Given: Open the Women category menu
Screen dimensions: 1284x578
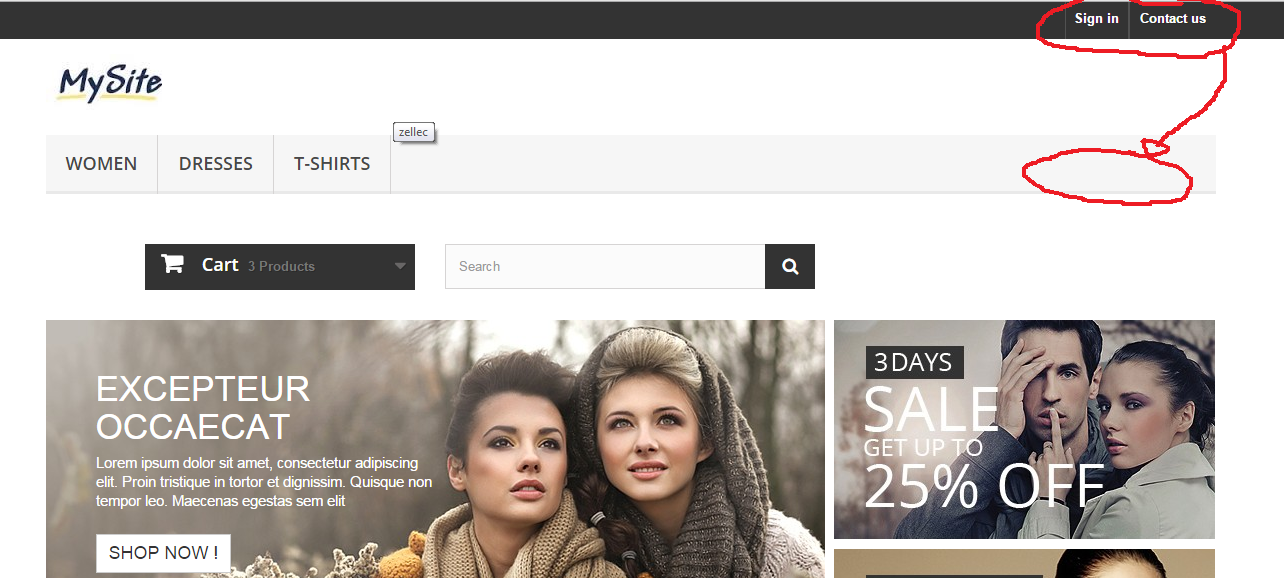Looking at the screenshot, I should [102, 164].
